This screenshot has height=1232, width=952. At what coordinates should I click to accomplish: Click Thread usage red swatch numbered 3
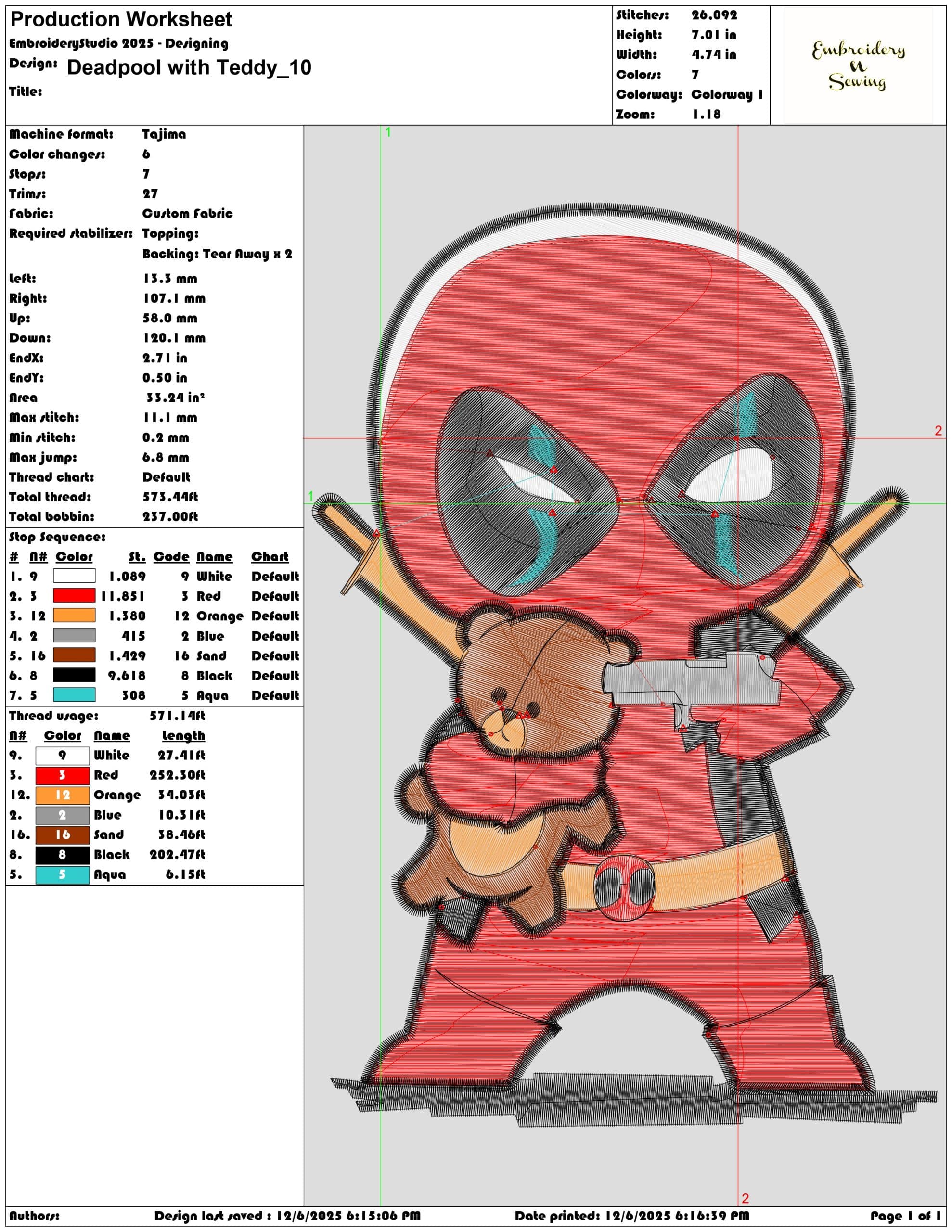tap(63, 776)
